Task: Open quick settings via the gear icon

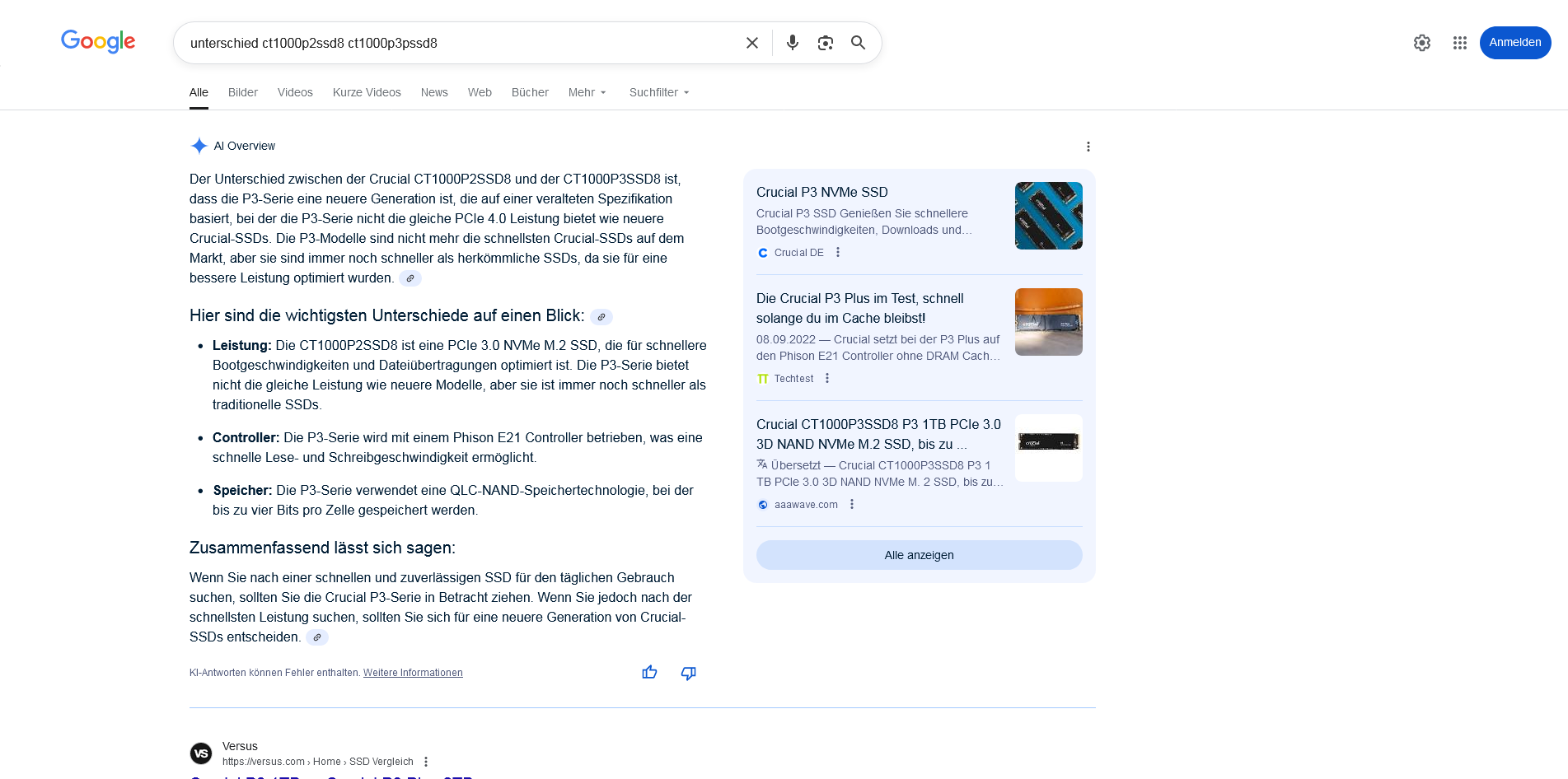Action: click(1421, 42)
